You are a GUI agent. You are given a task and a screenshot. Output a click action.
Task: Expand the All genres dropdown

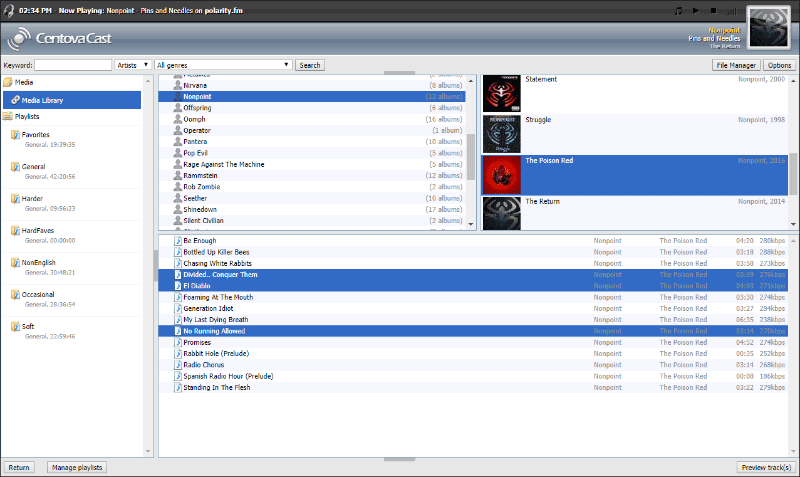pyautogui.click(x=223, y=65)
